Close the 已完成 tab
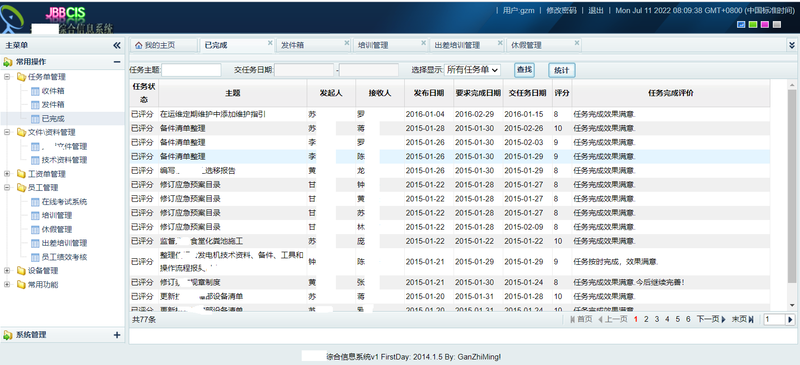Image resolution: width=800 pixels, height=365 pixels. point(270,43)
